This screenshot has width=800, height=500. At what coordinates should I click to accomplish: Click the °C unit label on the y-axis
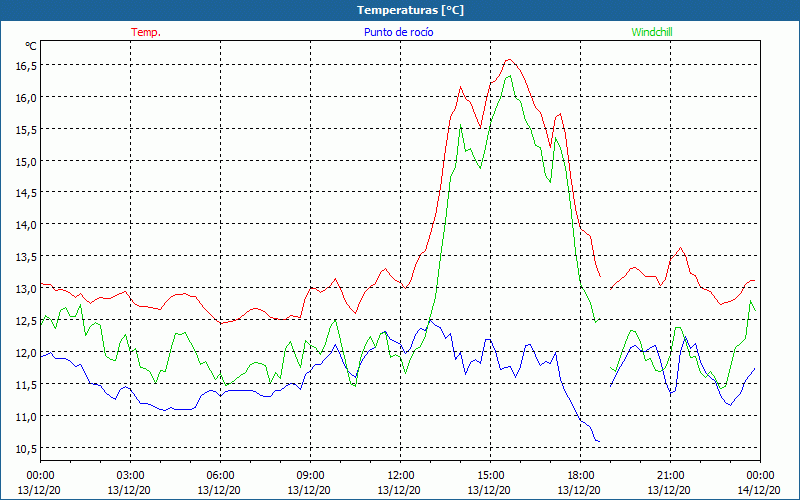pyautogui.click(x=31, y=46)
